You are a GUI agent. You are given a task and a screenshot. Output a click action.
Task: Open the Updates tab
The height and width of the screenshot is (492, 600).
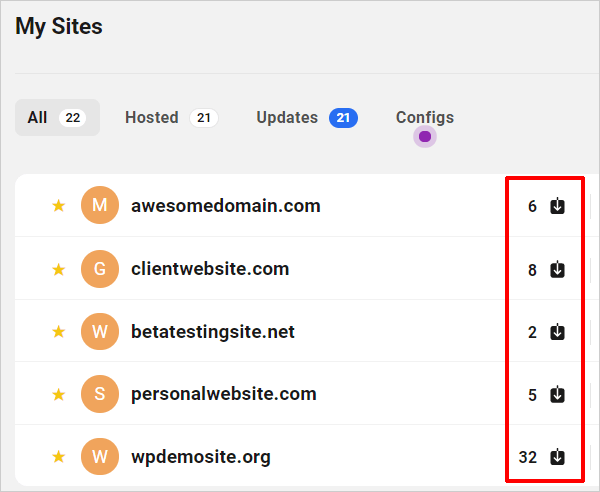(x=307, y=117)
